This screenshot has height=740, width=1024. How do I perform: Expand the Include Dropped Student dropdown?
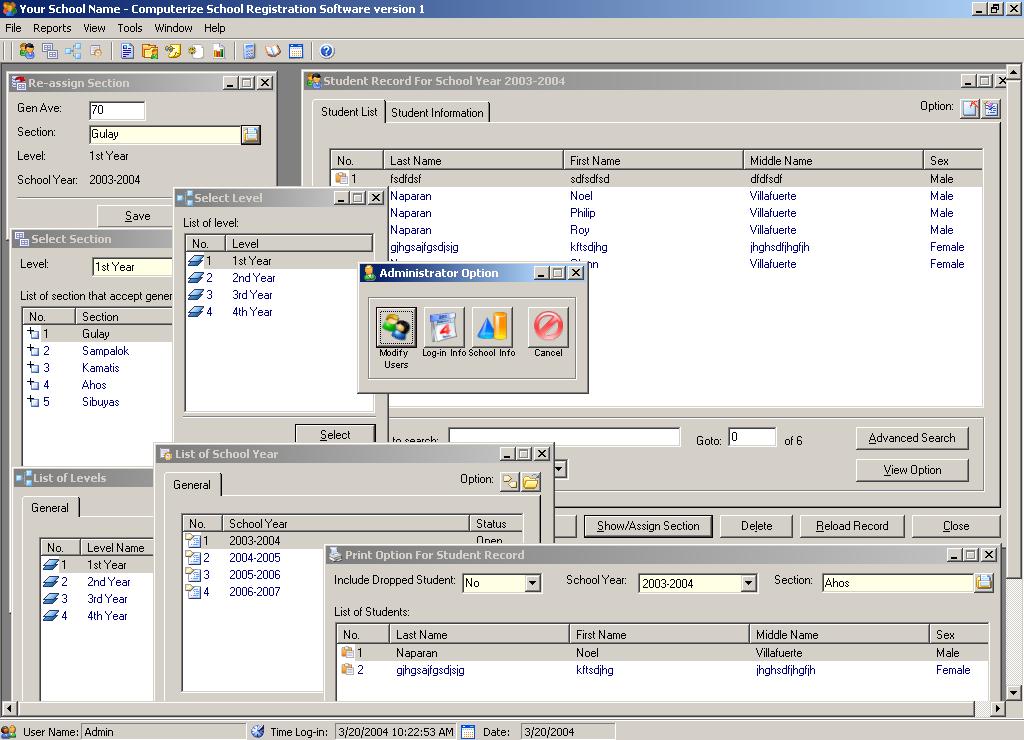click(532, 583)
